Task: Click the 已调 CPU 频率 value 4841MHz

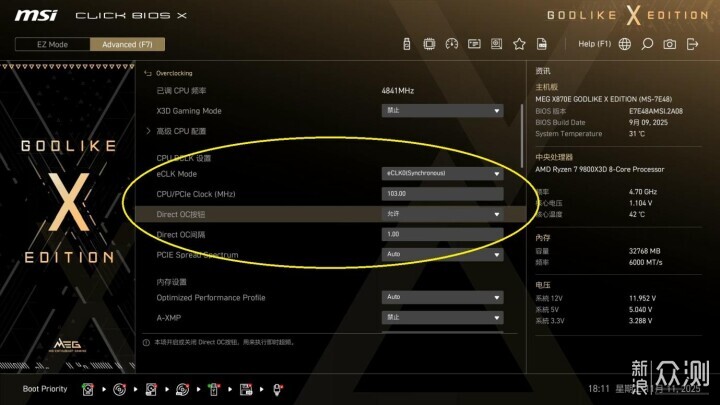Action: click(398, 91)
